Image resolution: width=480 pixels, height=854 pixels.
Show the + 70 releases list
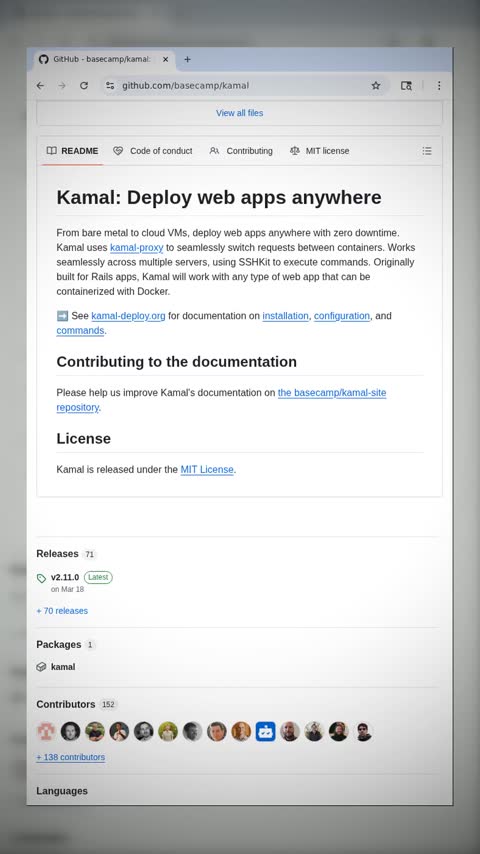[x=62, y=611]
